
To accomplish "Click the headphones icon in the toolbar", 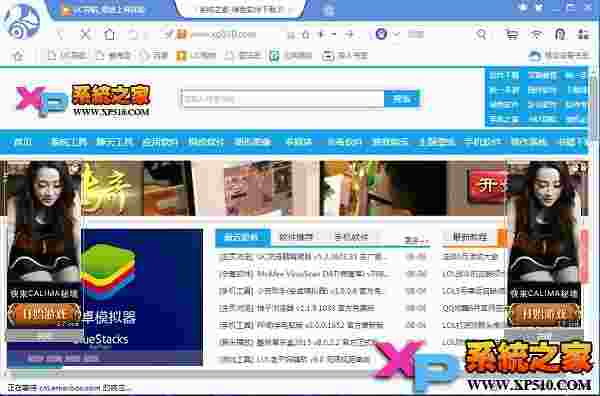I will click(560, 35).
